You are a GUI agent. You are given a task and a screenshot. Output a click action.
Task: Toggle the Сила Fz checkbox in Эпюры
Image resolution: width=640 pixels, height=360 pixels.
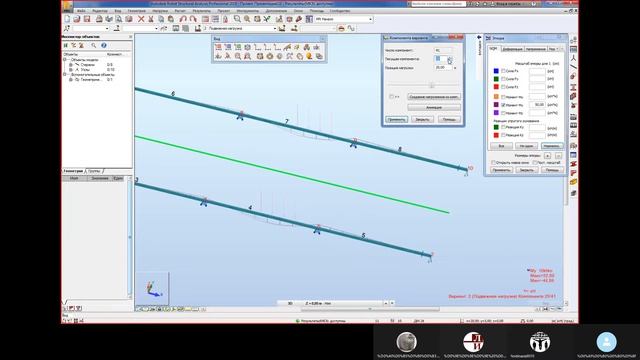503,87
